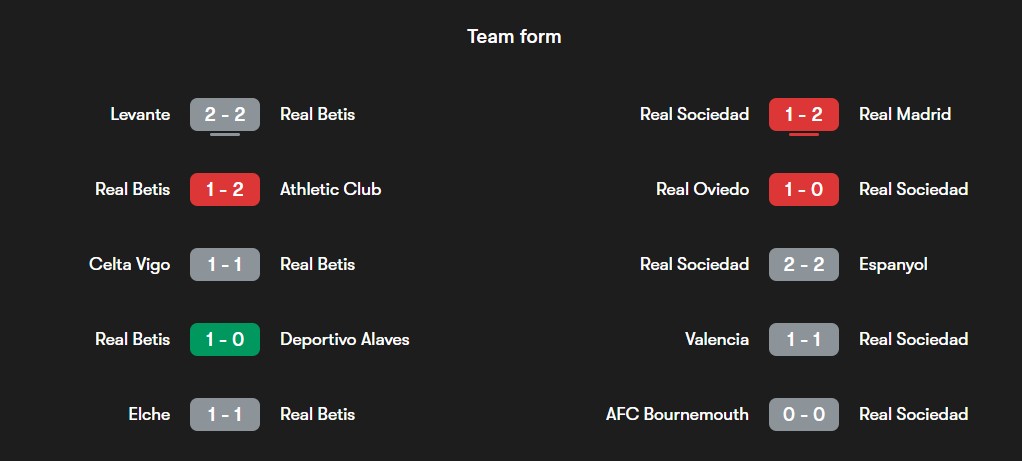Open the green 1 - 0 win badge against Deportivo Alaves
The height and width of the screenshot is (461, 1022).
click(x=225, y=339)
